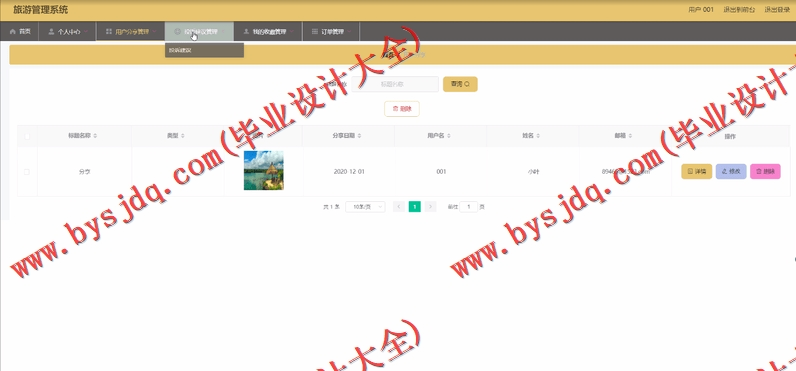Click the person icon beside 个人中心
The width and height of the screenshot is (796, 371).
pyautogui.click(x=51, y=31)
